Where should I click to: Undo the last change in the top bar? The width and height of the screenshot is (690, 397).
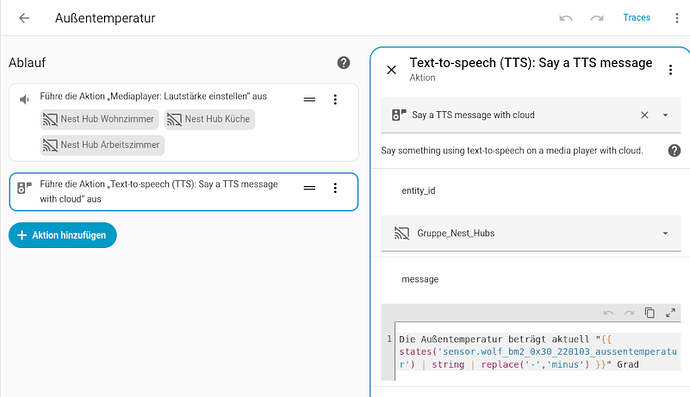tap(565, 18)
